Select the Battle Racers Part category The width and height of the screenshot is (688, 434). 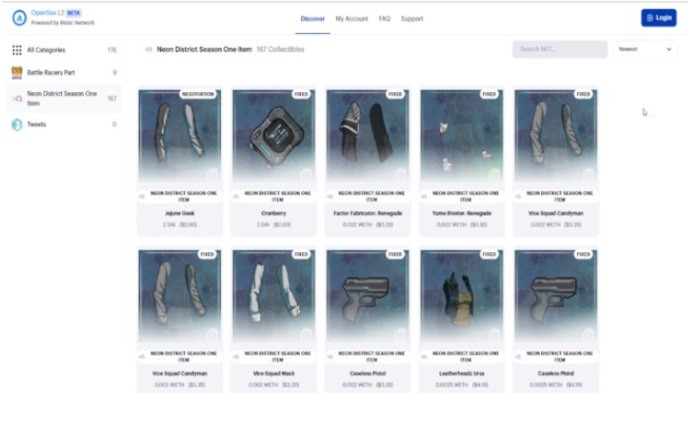click(x=64, y=72)
